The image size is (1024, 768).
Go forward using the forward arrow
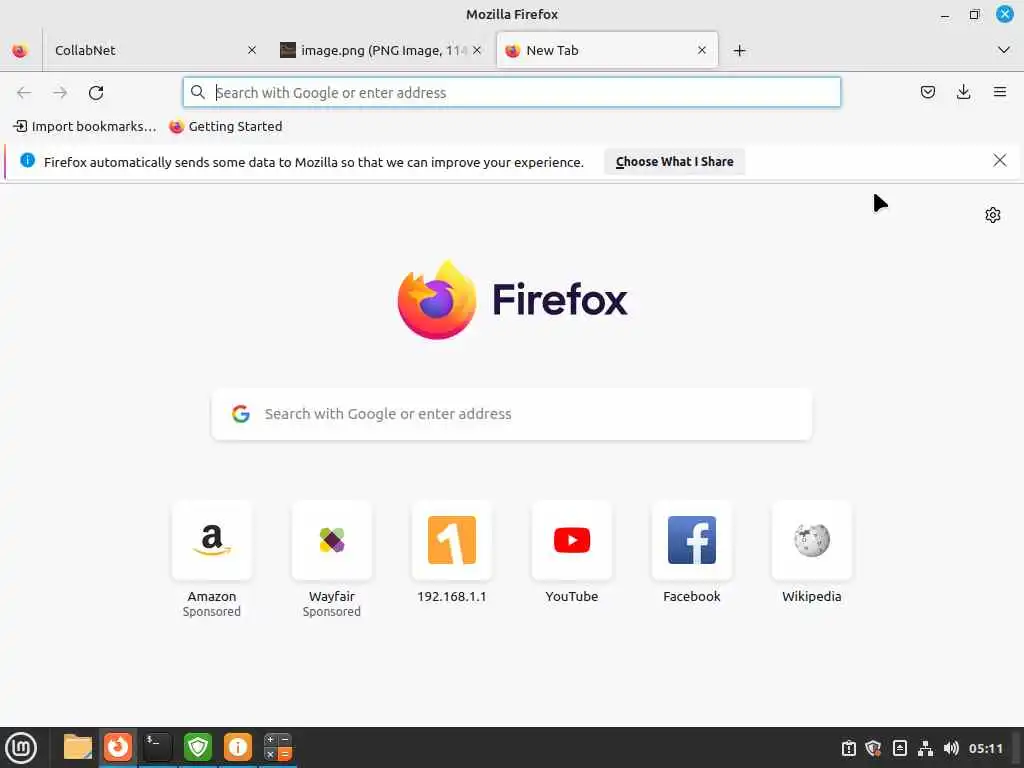coord(60,93)
